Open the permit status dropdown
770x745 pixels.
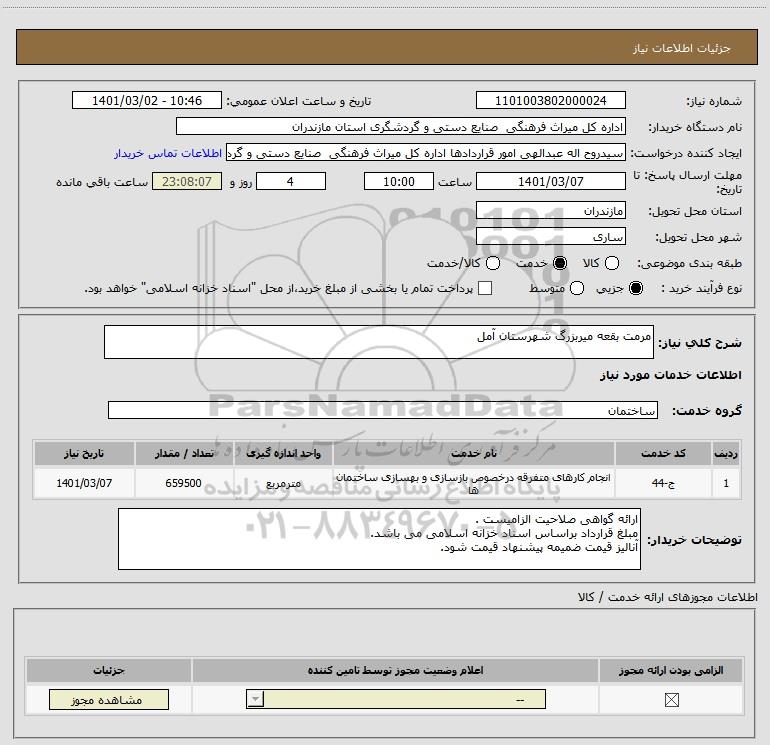(396, 699)
